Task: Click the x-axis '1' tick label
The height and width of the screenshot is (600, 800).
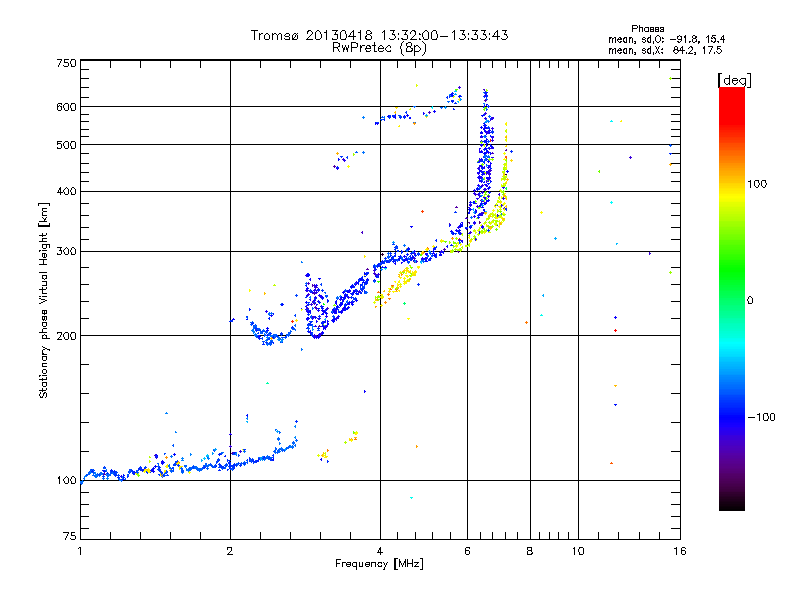Action: 80,551
